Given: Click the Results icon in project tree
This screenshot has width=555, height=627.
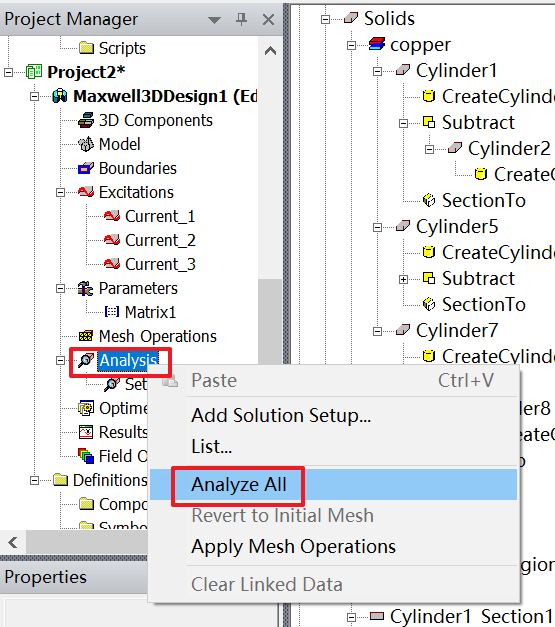Looking at the screenshot, I should (86, 432).
